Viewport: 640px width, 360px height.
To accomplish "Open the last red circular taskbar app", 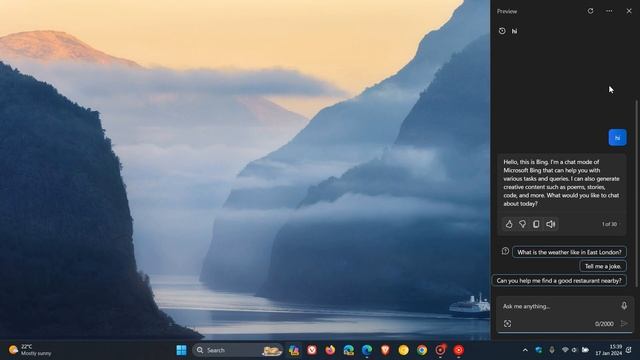I will 459,350.
